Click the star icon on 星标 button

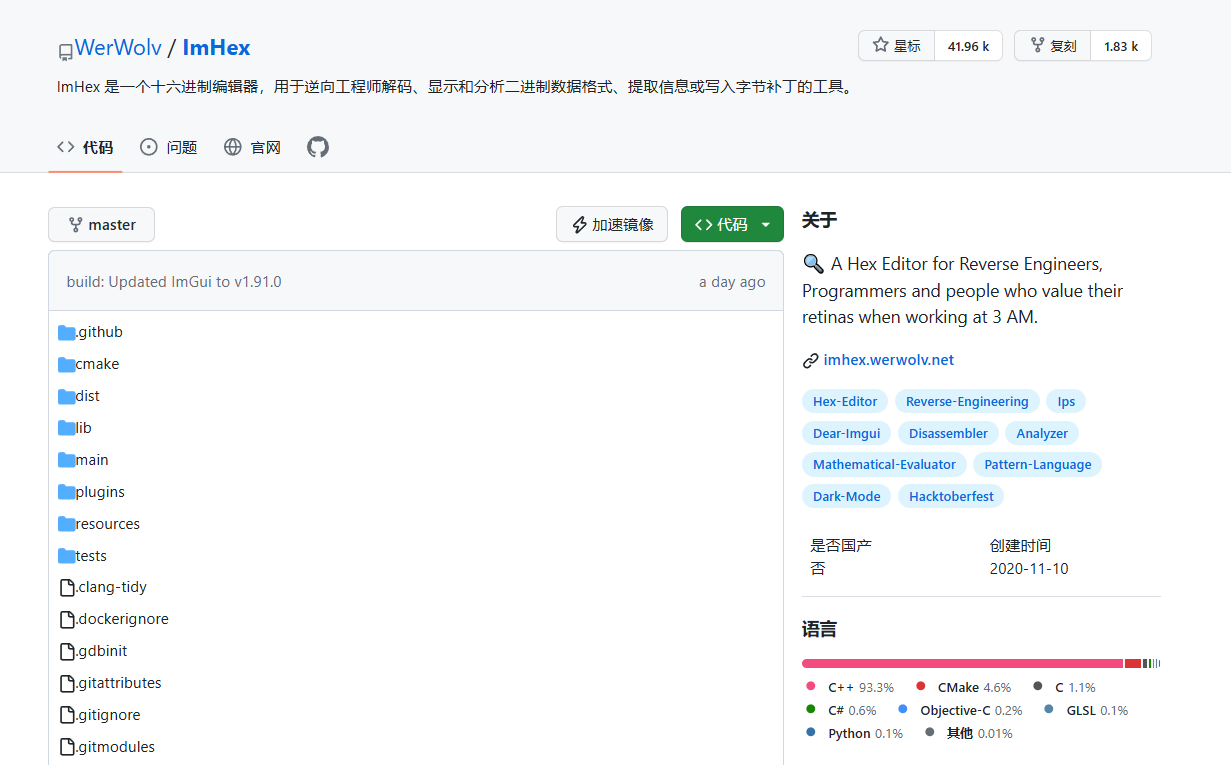(880, 46)
